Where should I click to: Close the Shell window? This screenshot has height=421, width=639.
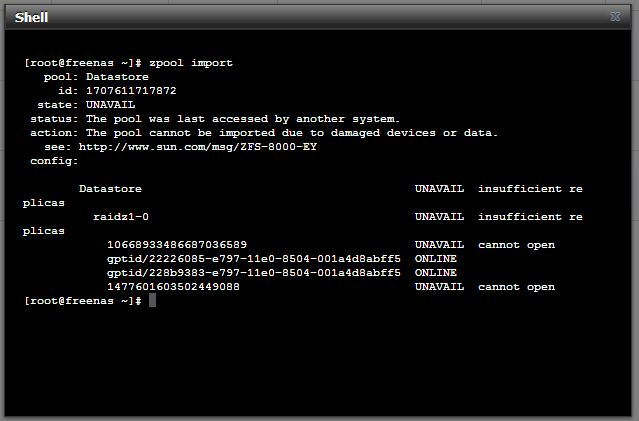615,16
